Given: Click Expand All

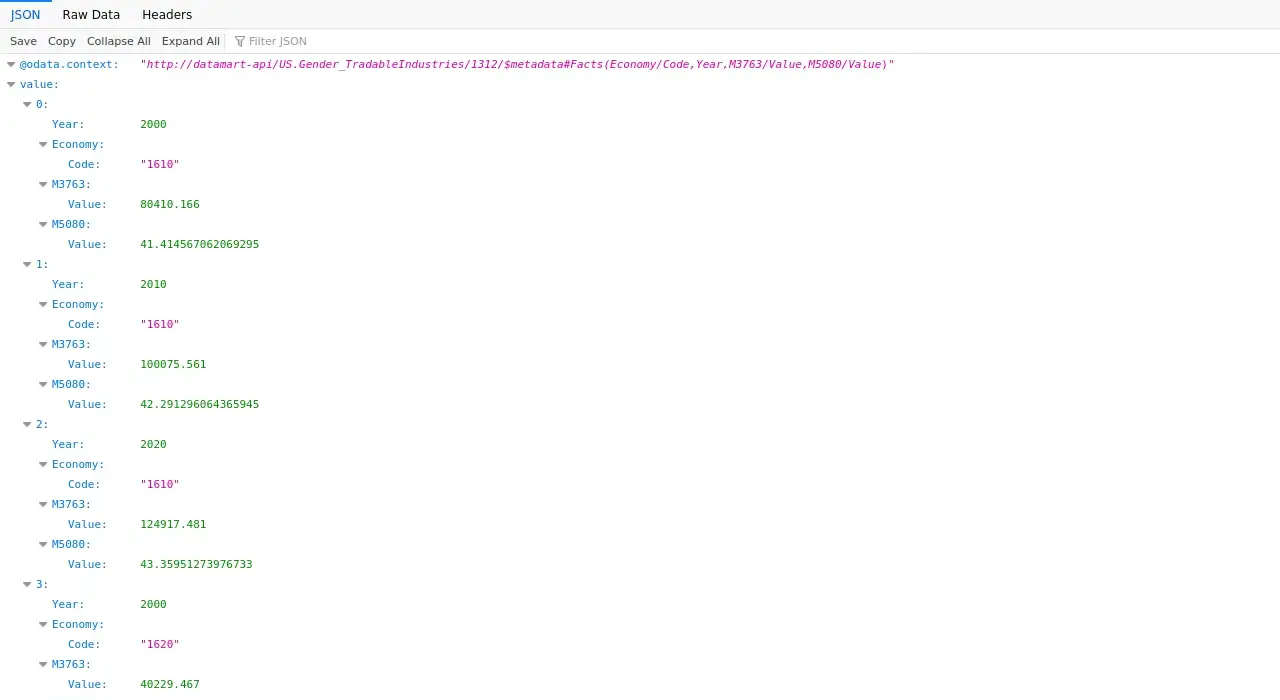Looking at the screenshot, I should pos(191,41).
